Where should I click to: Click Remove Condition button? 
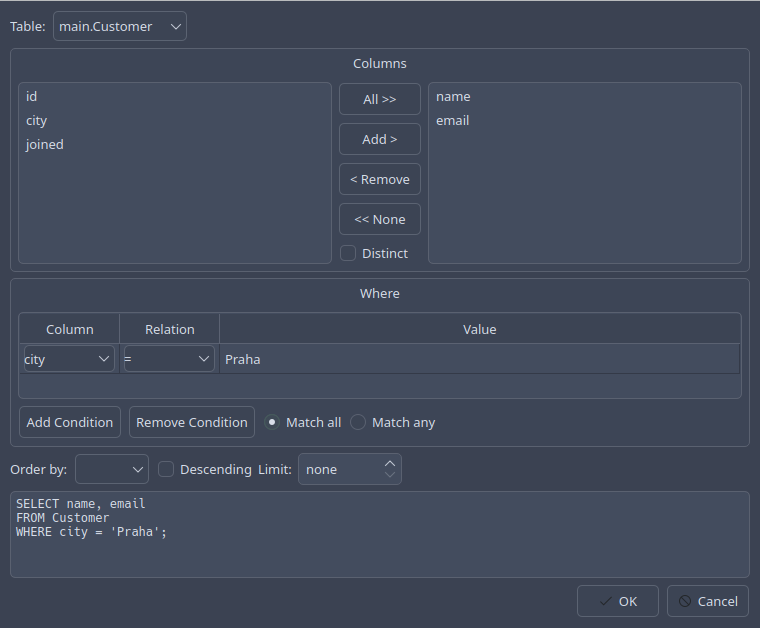(x=192, y=422)
